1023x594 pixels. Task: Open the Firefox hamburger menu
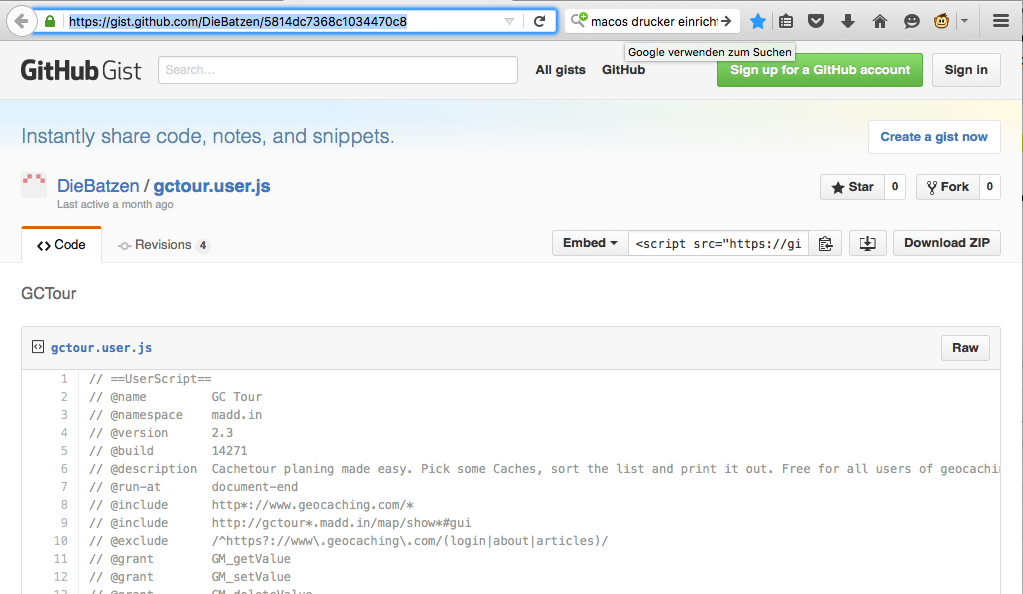[1001, 21]
